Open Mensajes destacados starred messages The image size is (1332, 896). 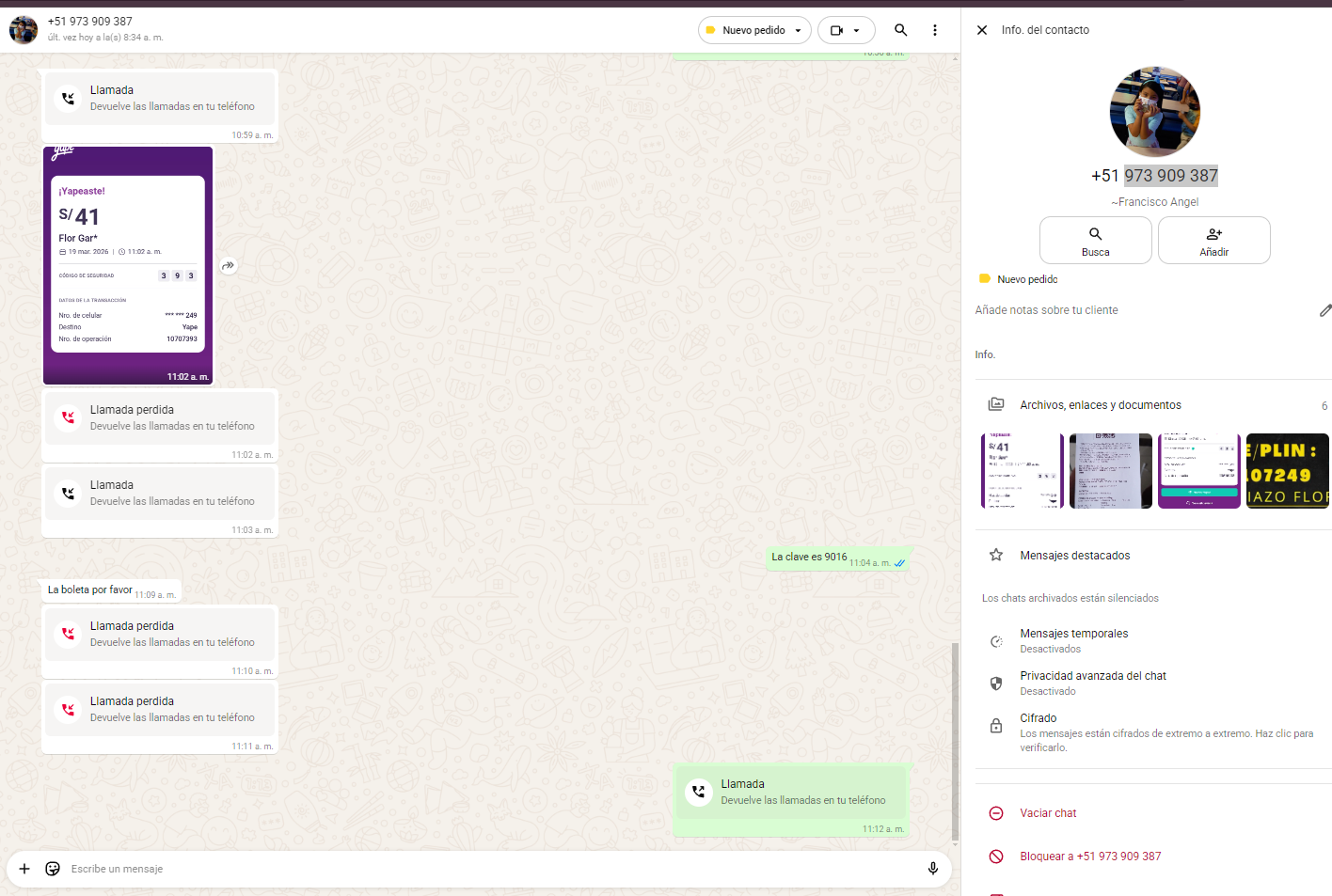point(1074,556)
